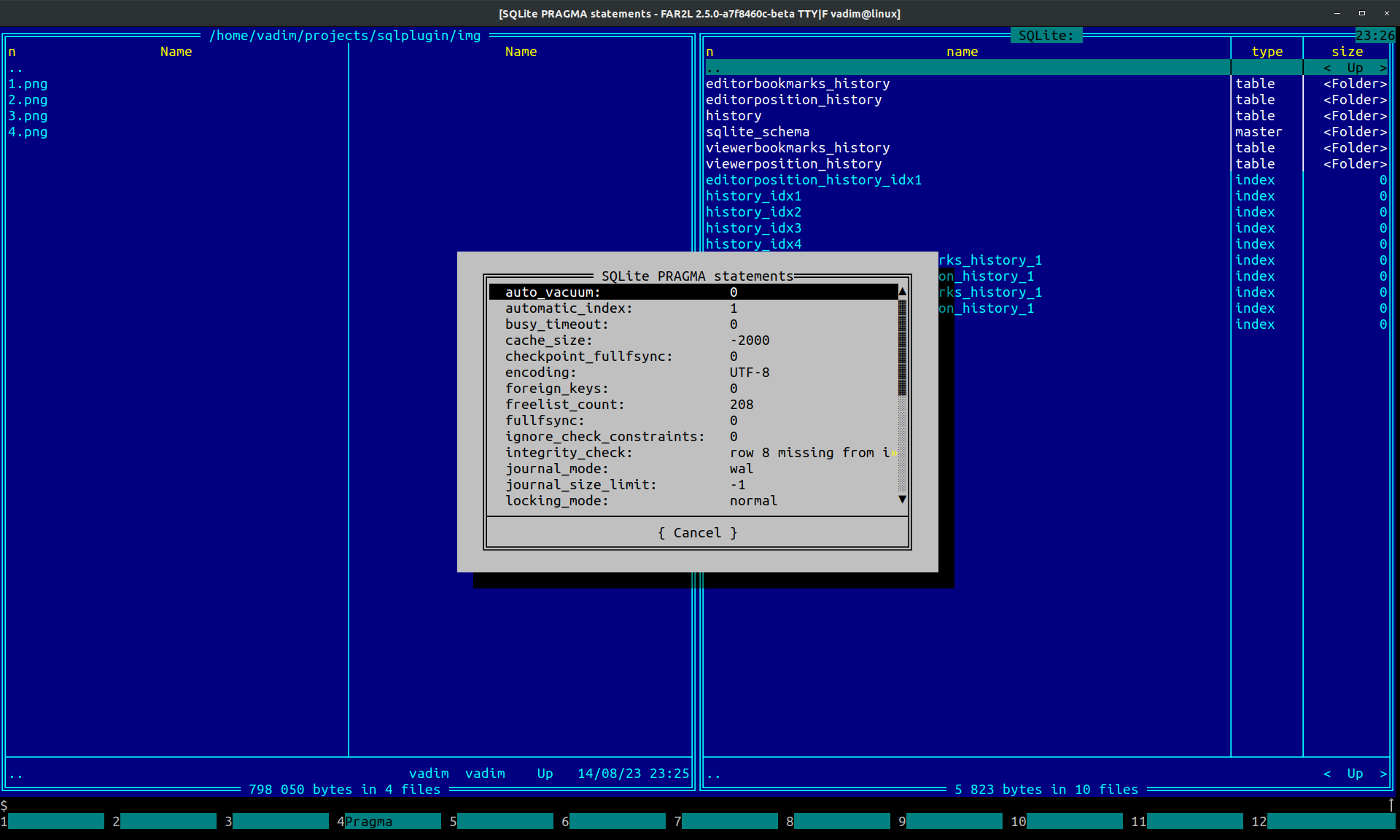Click the type column header
The image size is (1400, 840).
(1267, 52)
